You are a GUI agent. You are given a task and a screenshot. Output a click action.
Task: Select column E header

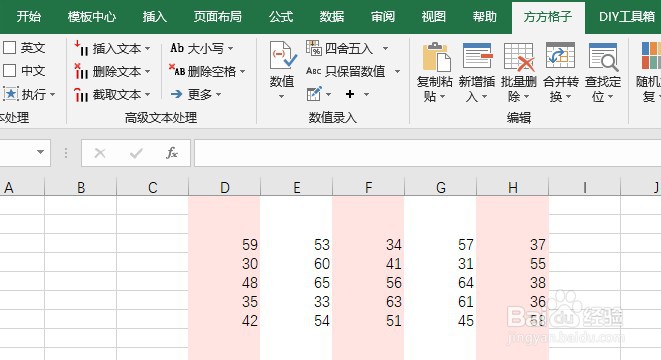297,187
